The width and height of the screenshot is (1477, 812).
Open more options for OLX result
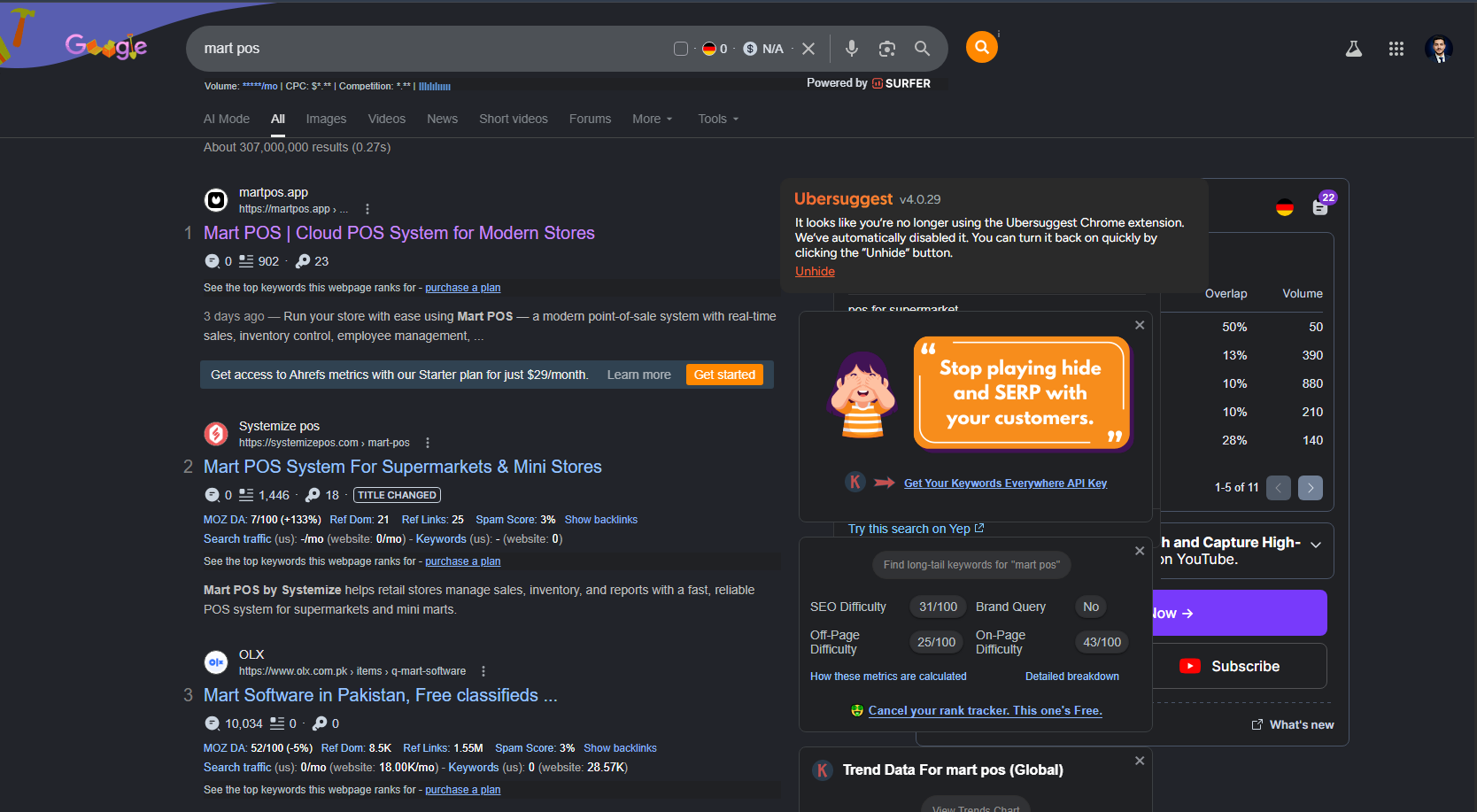pos(483,671)
